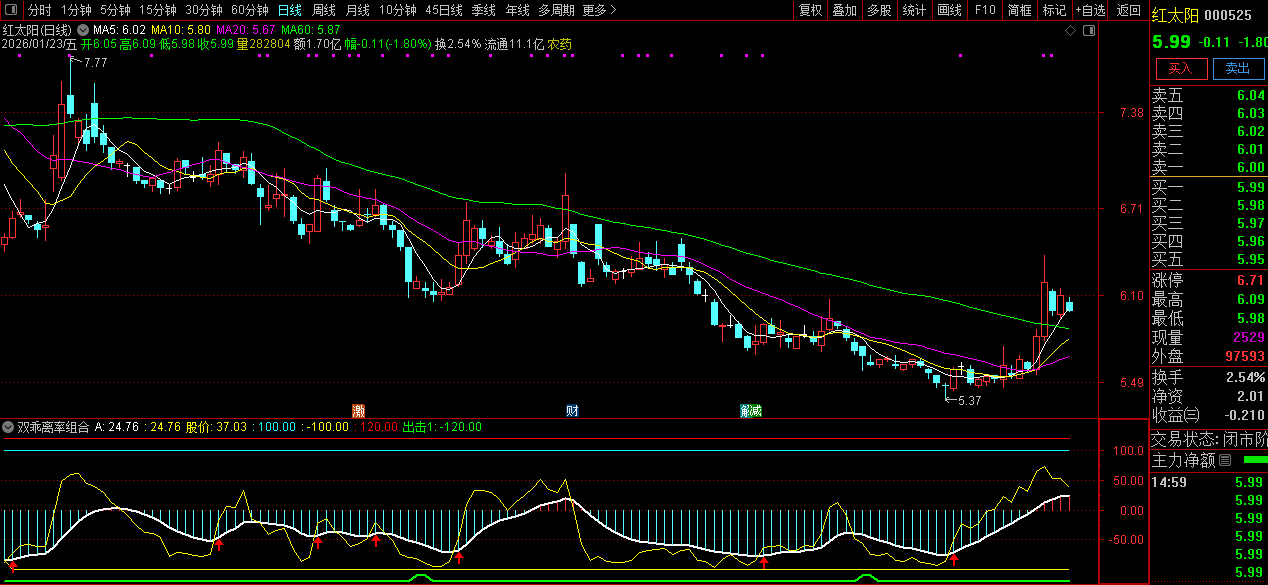This screenshot has width=1268, height=585.
Task: Click the blue 财 event marker on the timeline
Action: pos(572,410)
